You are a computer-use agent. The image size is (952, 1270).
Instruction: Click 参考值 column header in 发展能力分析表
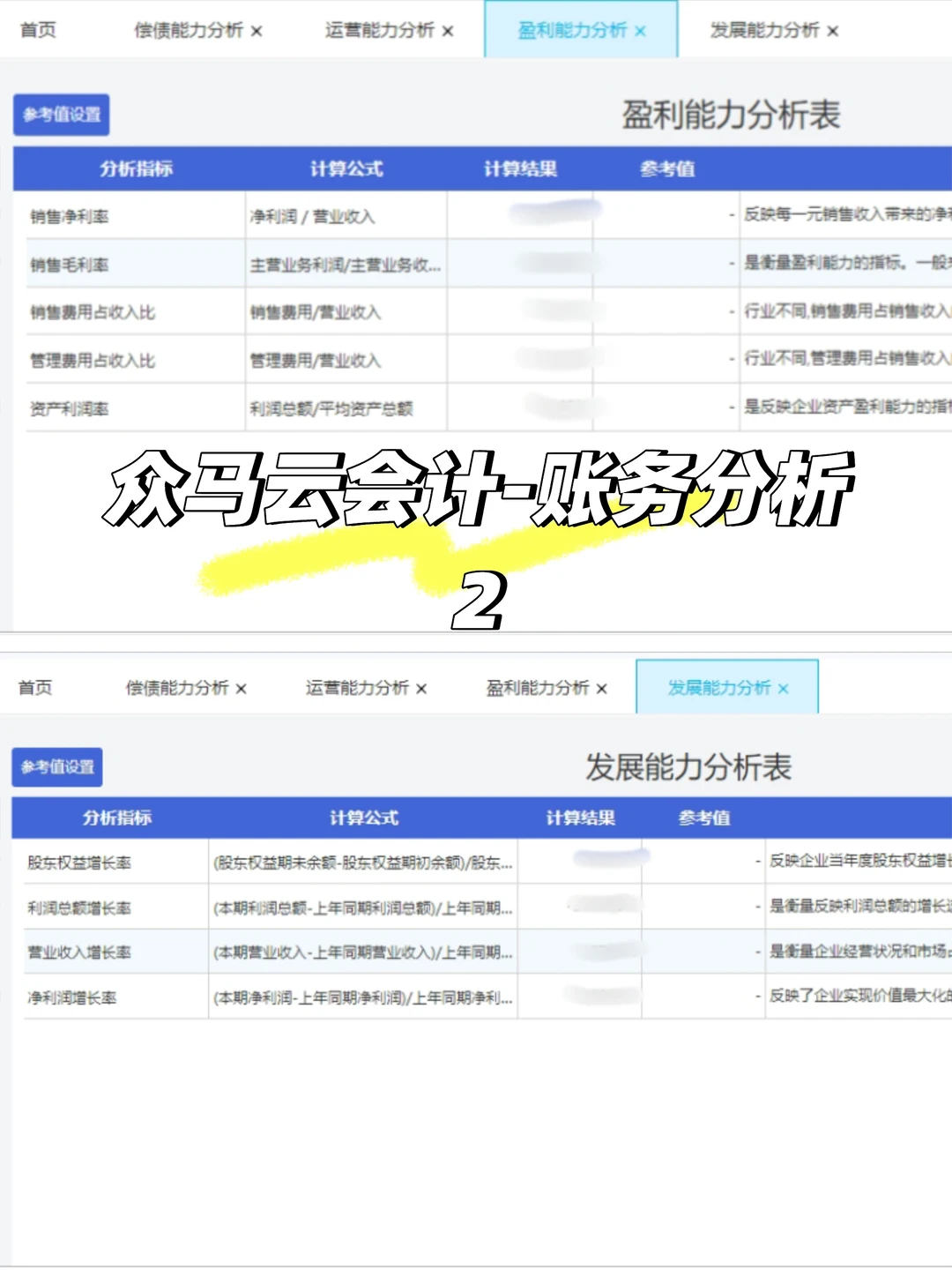[x=704, y=818]
